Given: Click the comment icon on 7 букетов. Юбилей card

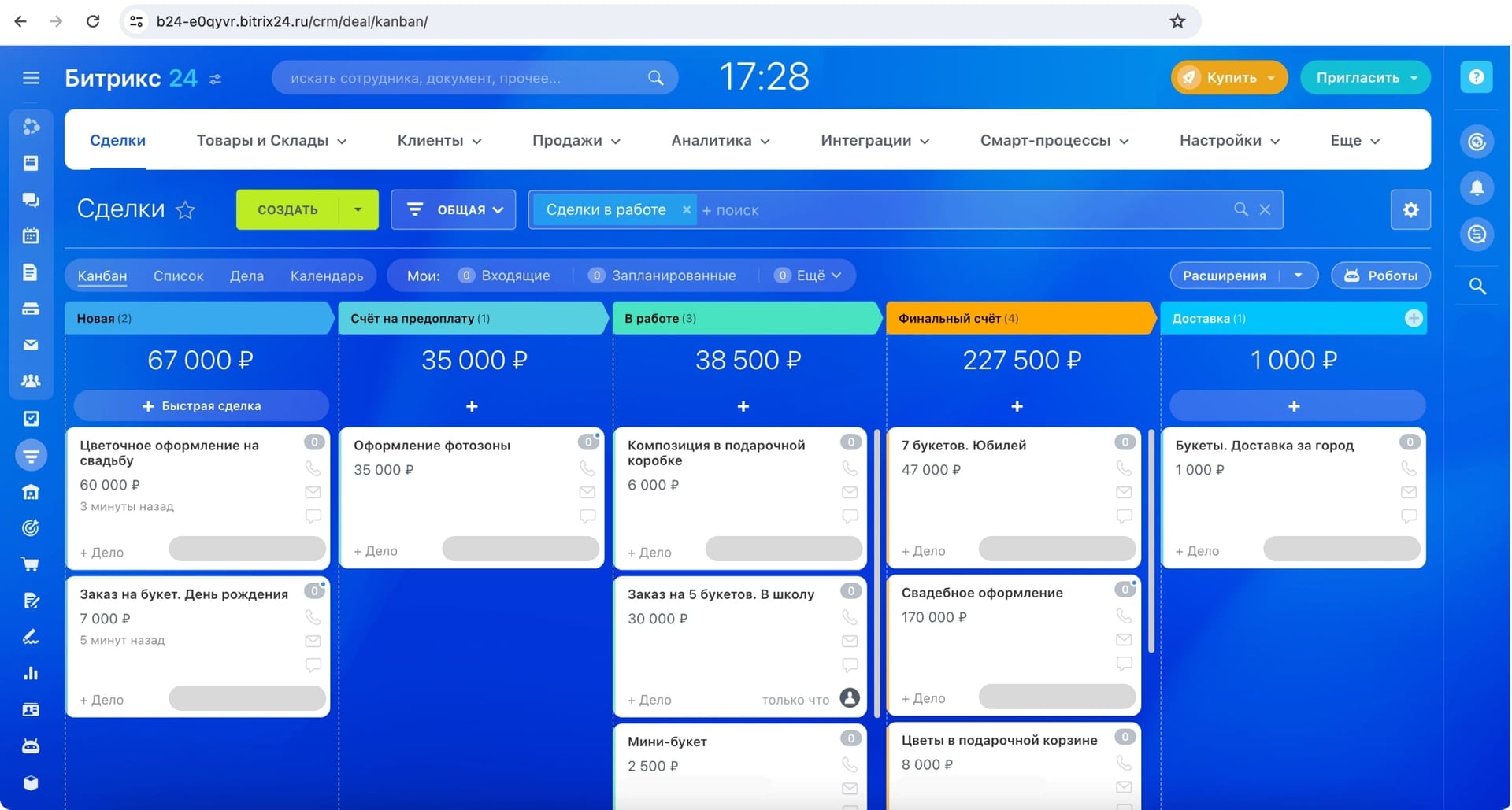Looking at the screenshot, I should pyautogui.click(x=1125, y=516).
